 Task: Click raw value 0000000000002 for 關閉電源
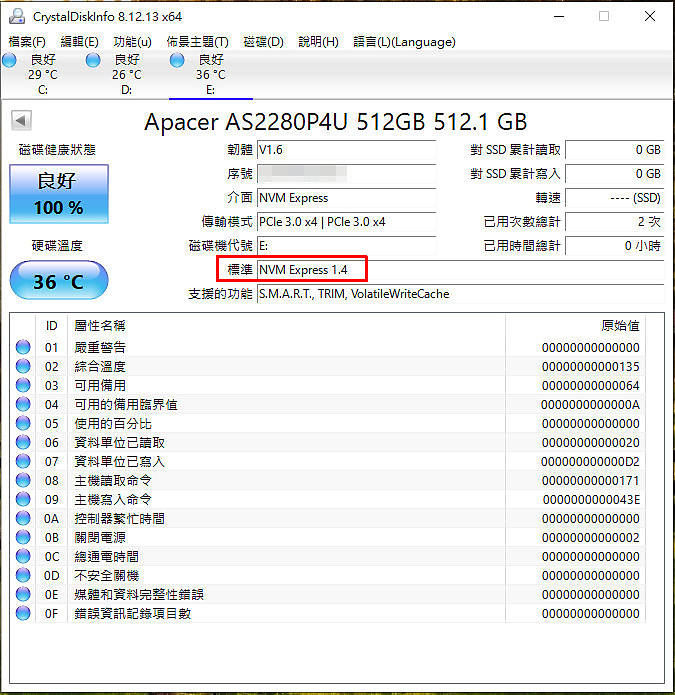click(x=590, y=538)
